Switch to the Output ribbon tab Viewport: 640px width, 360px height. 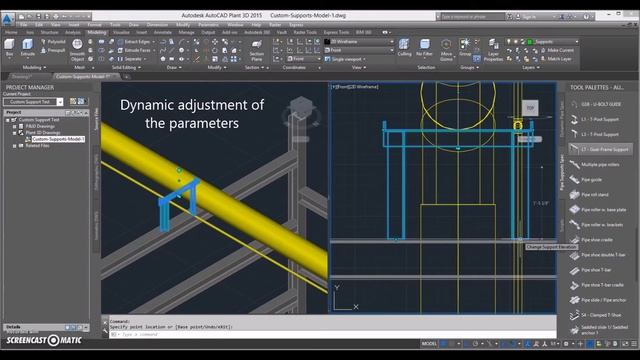208,32
